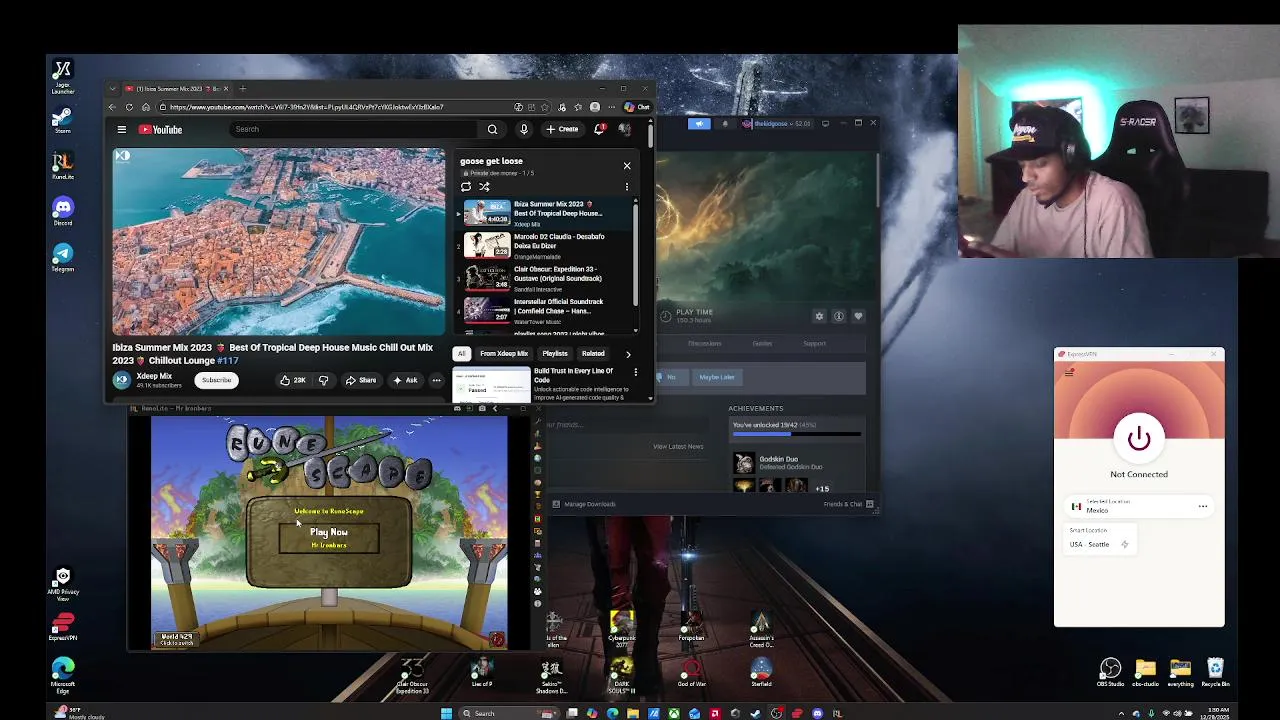The image size is (1280, 720).
Task: Share the Ibiza Summer Mix video
Action: pyautogui.click(x=361, y=380)
